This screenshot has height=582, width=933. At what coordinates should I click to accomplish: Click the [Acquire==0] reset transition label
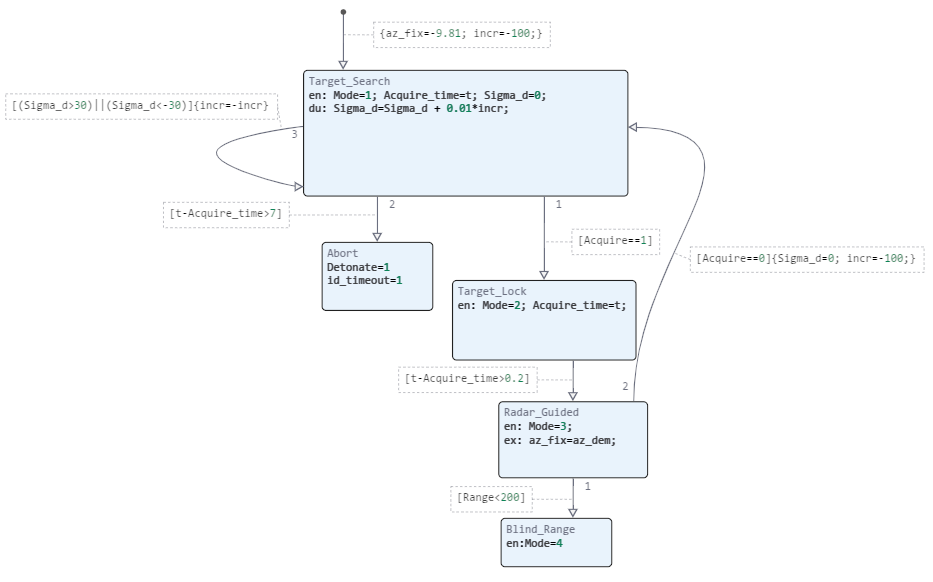pos(806,259)
